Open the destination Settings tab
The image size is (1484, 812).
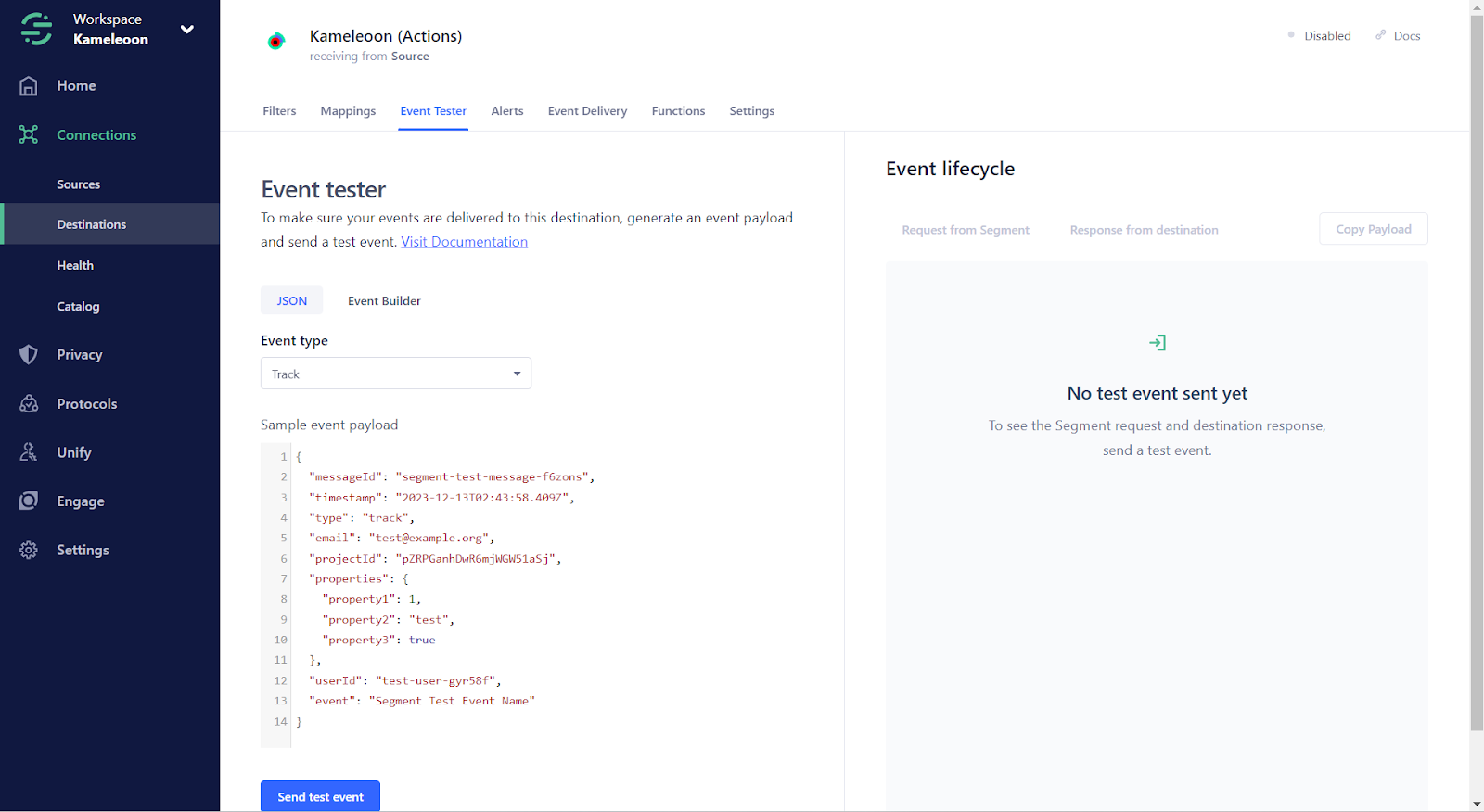(x=751, y=110)
